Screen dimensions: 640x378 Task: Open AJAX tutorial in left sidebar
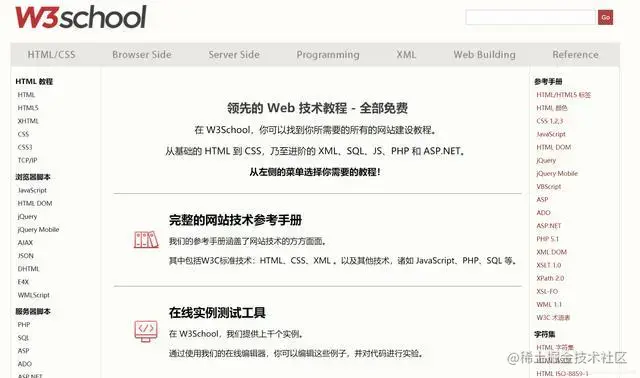[25, 242]
